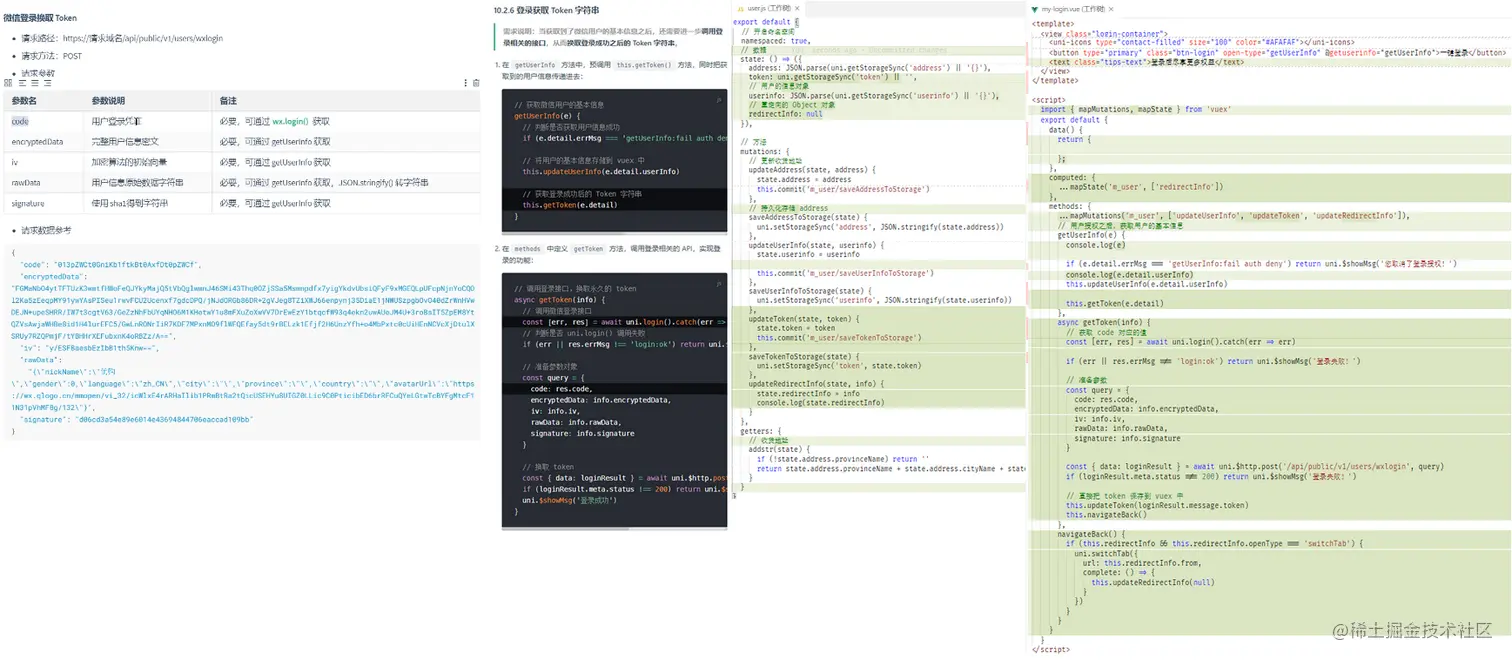1512x660 pixels.
Task: Click the '<template>' opening tag in my-login.vue
Action: click(1053, 23)
